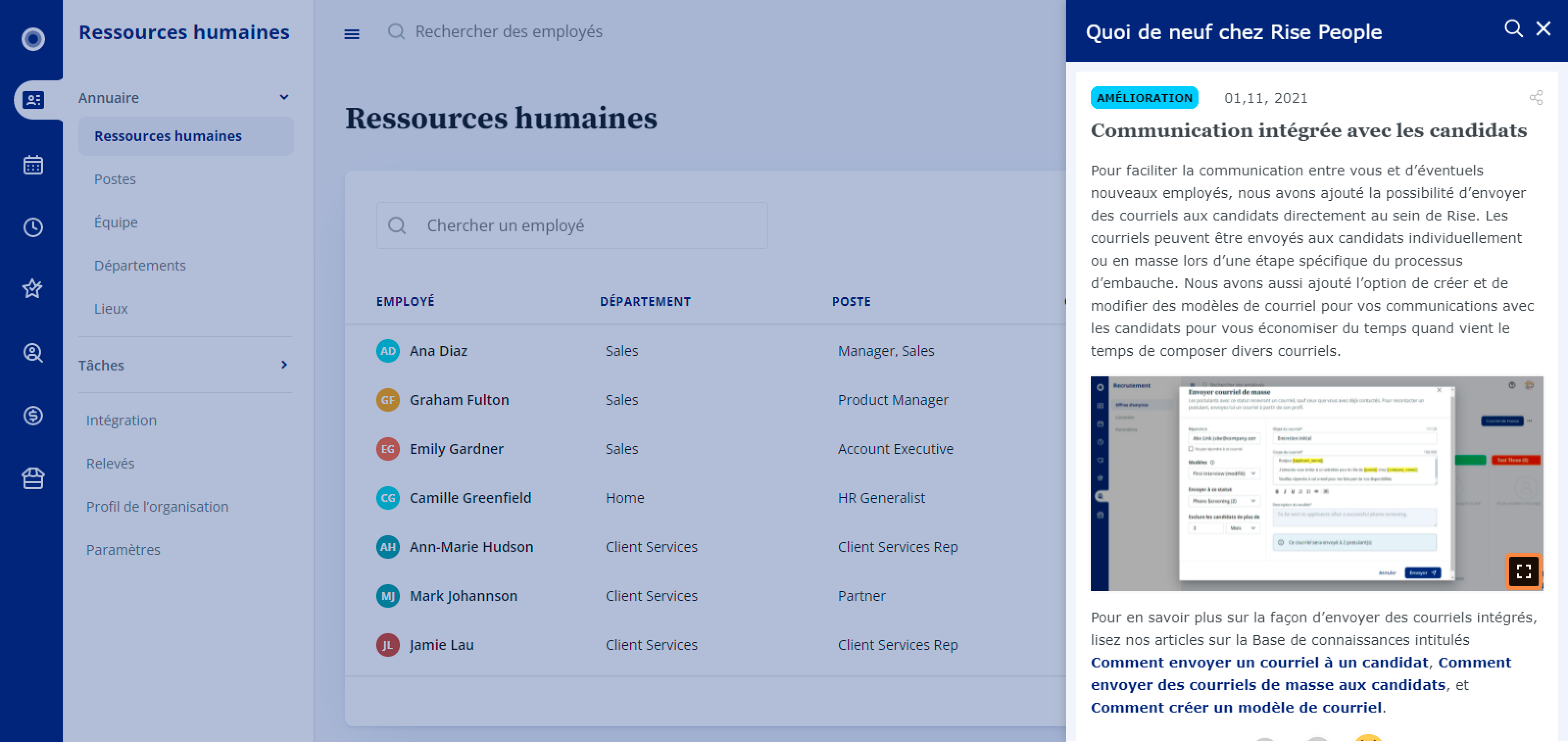Click Ana Diaz's AD avatar
Viewport: 1568px width, 742px height.
pyautogui.click(x=388, y=350)
